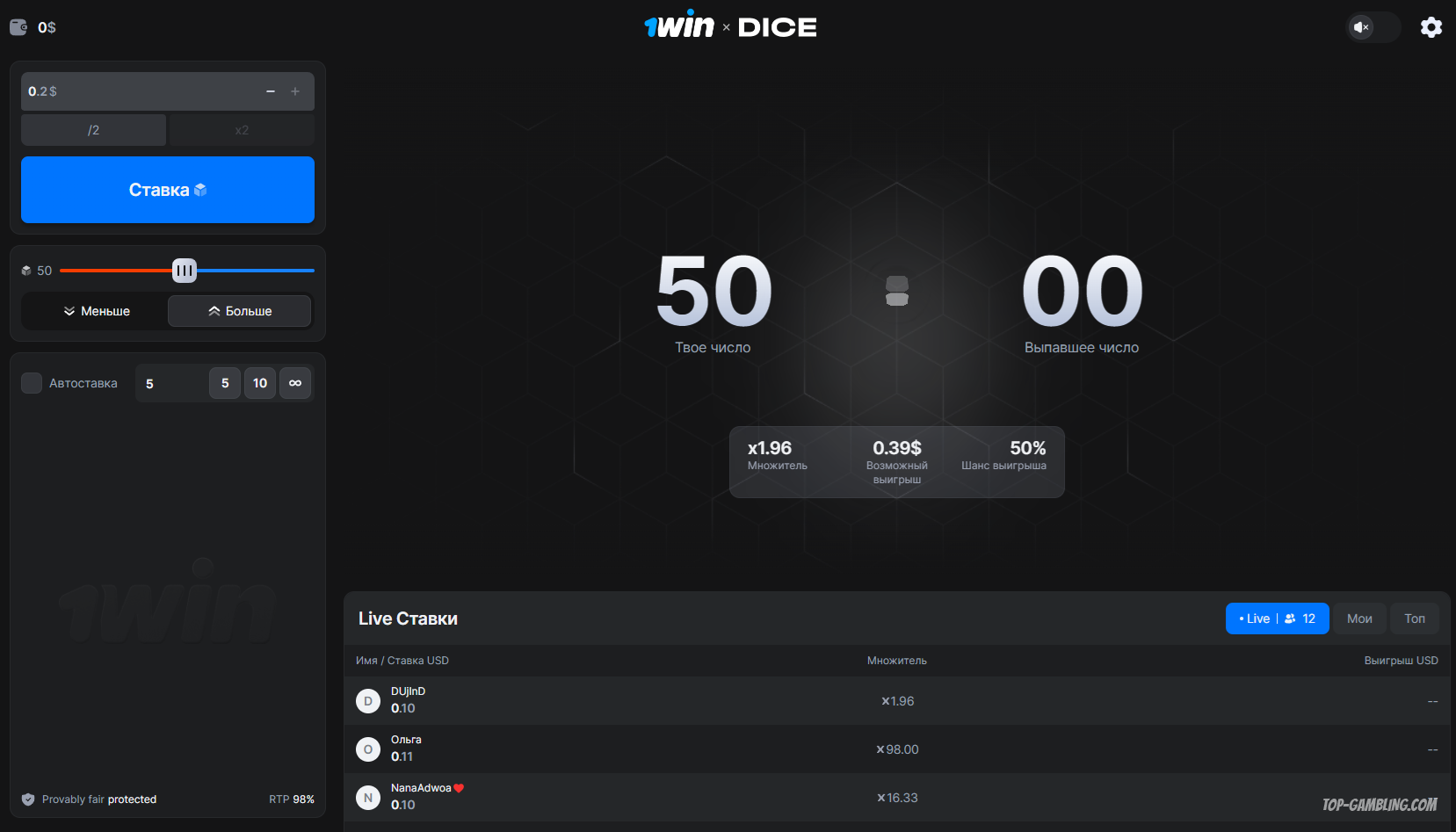Toggle the sound mute switch
1456x832 pixels.
coord(1373,27)
